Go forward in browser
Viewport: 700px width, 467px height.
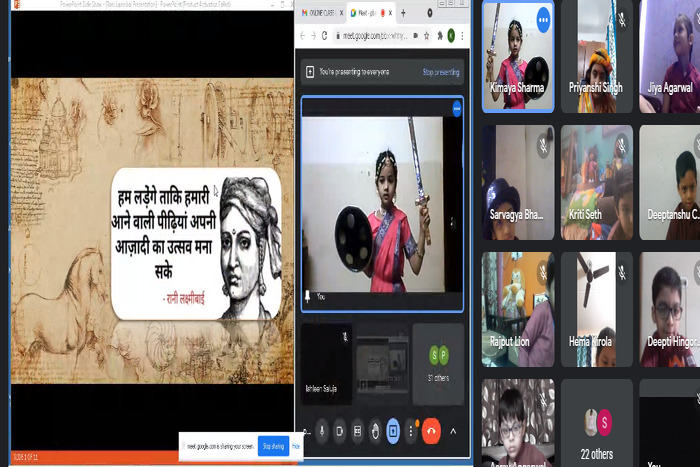[x=313, y=36]
